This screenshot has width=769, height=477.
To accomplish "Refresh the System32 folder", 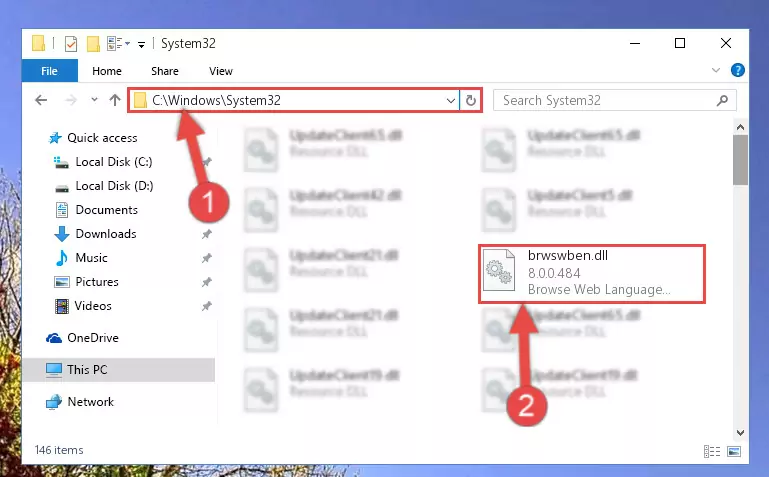I will (x=470, y=100).
